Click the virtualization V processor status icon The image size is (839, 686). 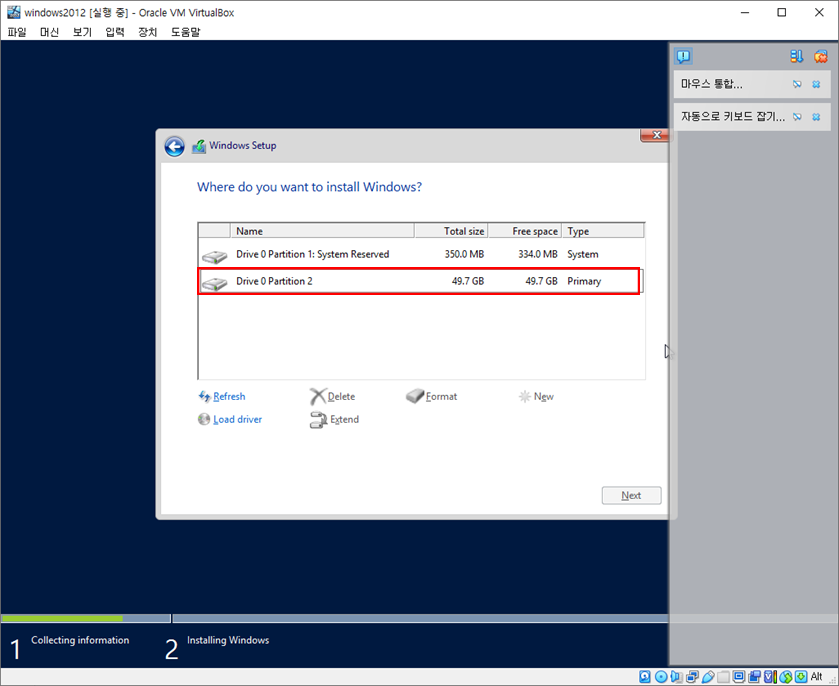tap(770, 677)
